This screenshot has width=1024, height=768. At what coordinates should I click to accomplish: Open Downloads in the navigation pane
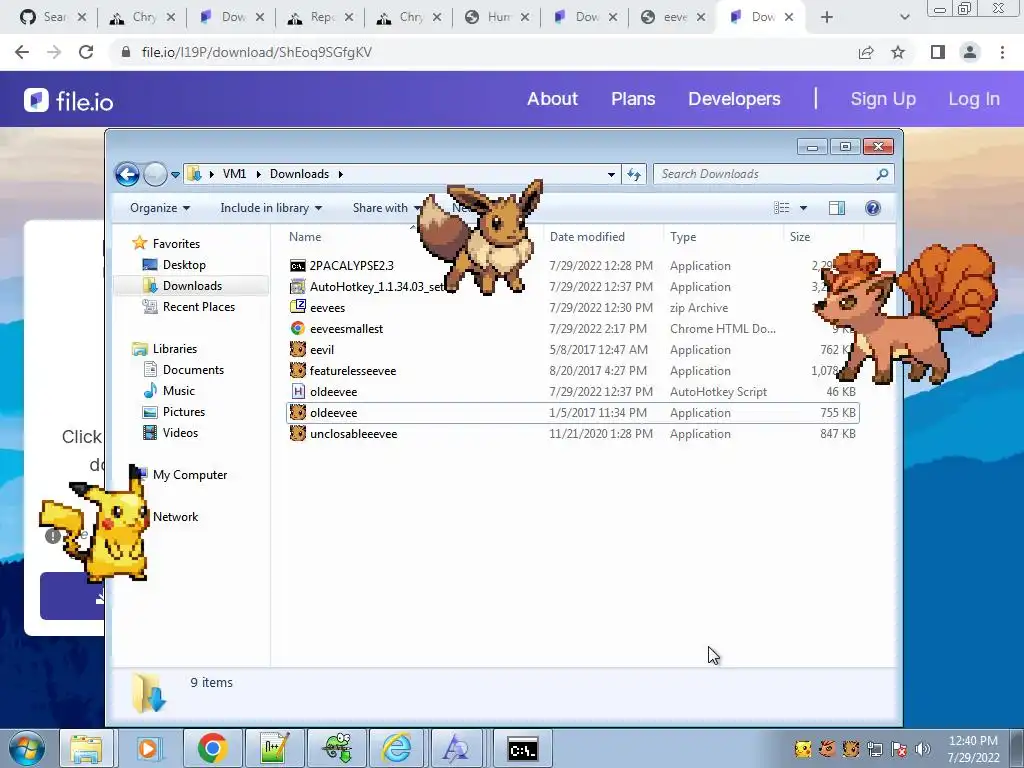pos(192,285)
